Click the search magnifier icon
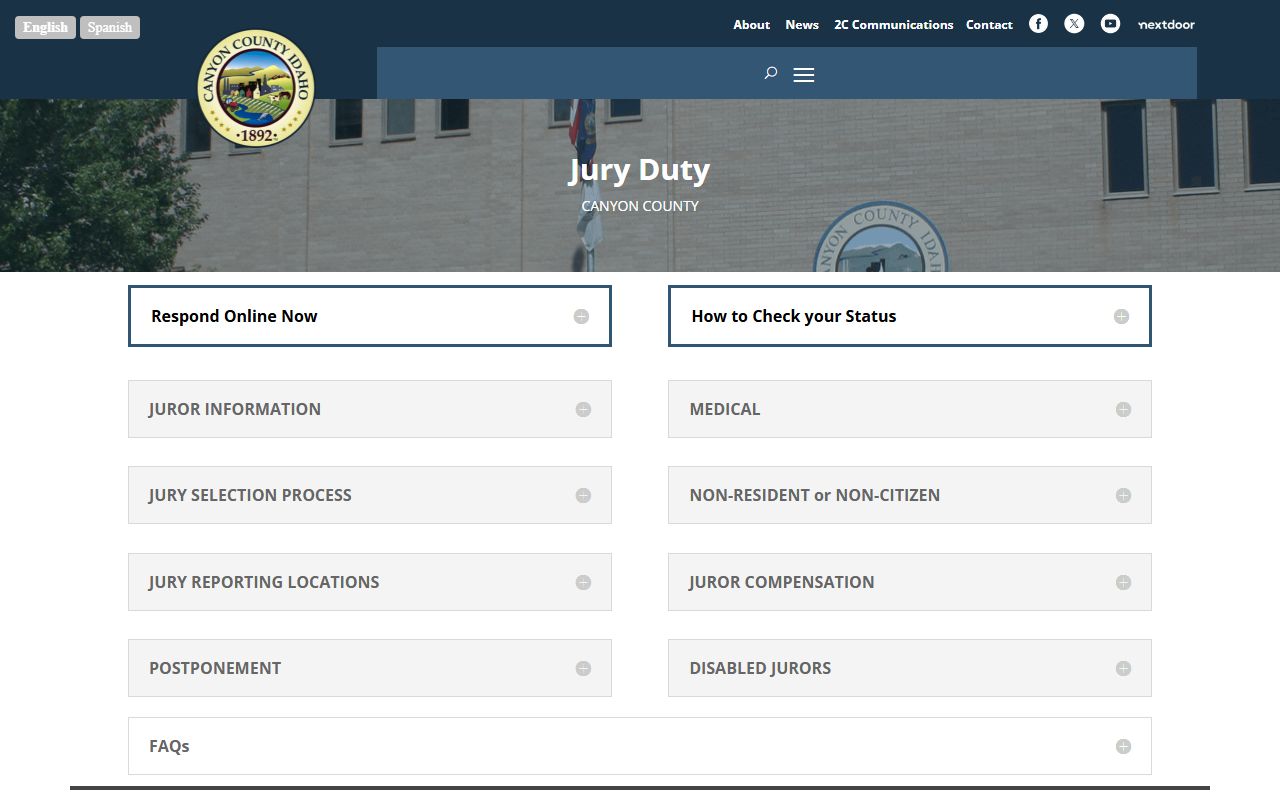This screenshot has height=800, width=1280. (771, 73)
